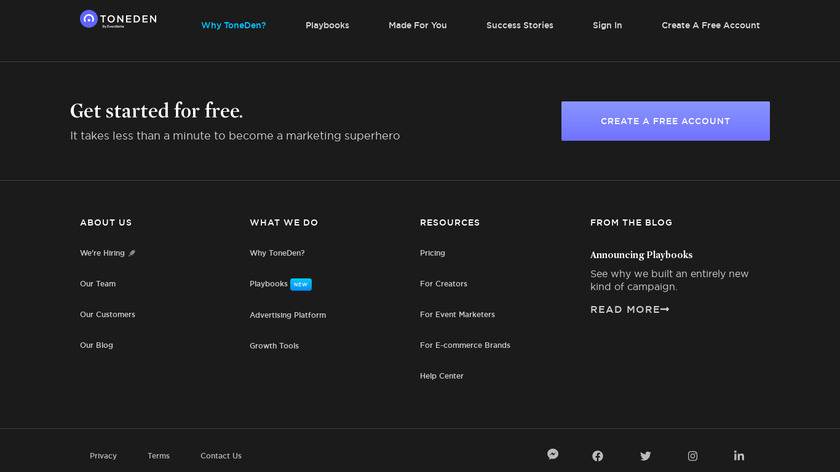
Task: Click Why ToneDen? under What We Do
Action: coord(277,253)
